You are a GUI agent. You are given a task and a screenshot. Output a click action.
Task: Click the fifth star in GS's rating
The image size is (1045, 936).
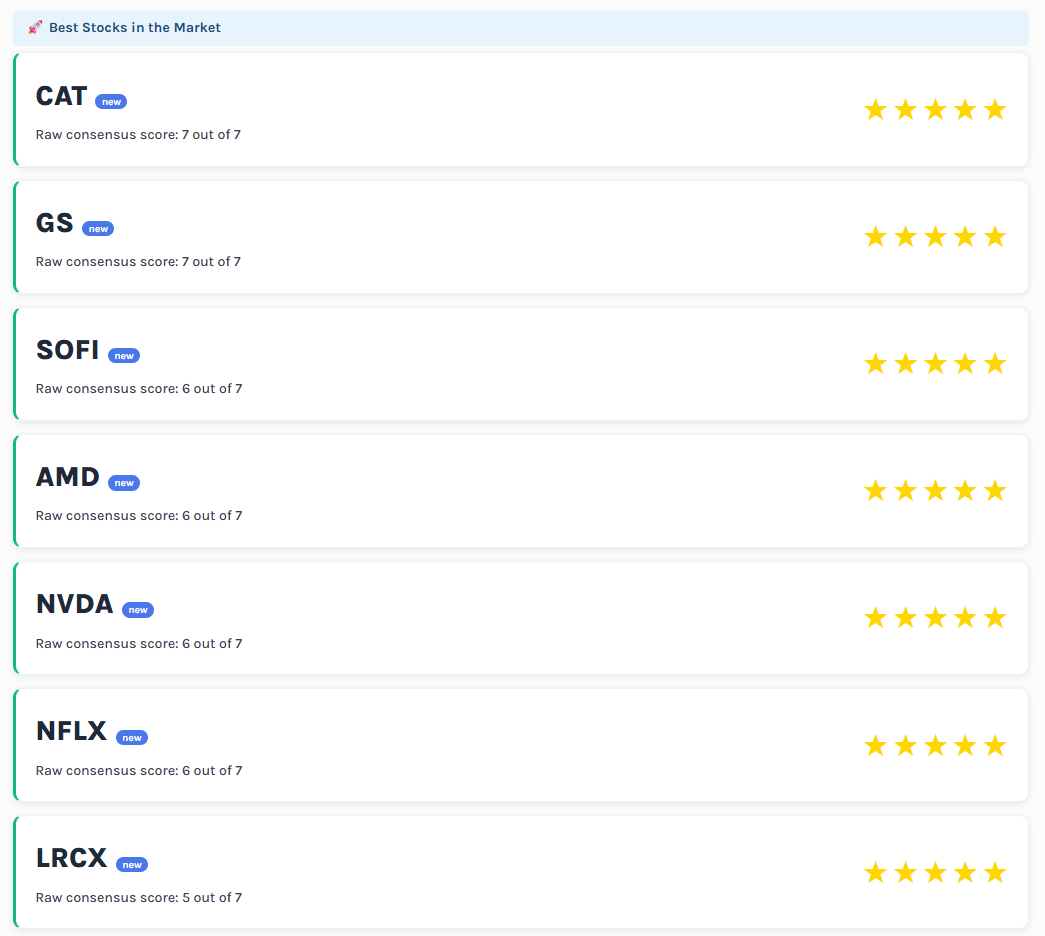[x=995, y=236]
